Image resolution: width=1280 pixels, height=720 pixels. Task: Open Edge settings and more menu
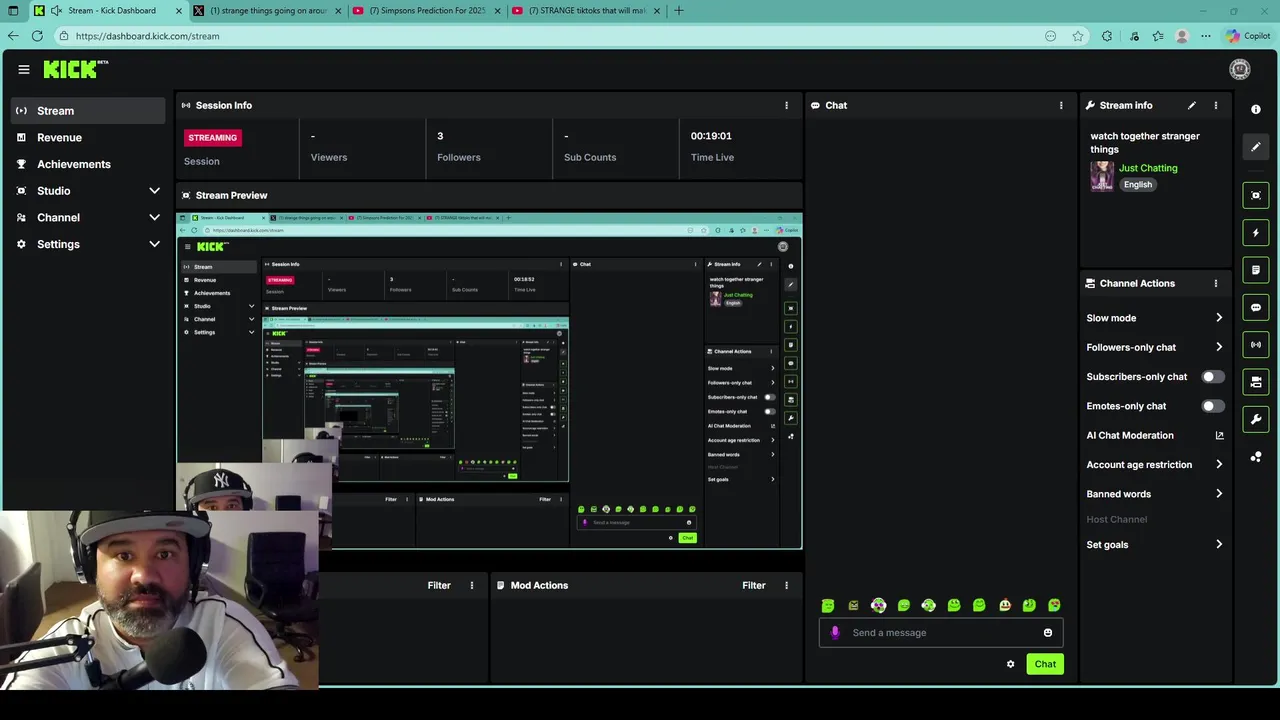tap(1206, 36)
